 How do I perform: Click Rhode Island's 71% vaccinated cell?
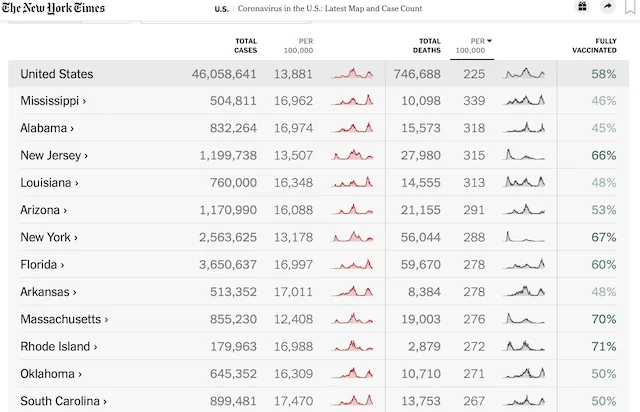point(603,347)
